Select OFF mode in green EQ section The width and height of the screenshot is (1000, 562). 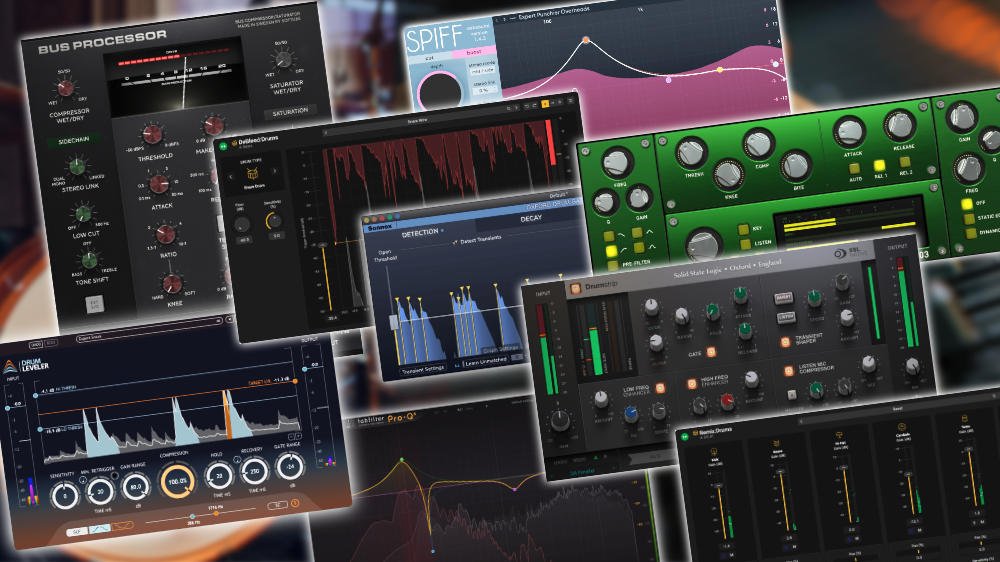[967, 204]
